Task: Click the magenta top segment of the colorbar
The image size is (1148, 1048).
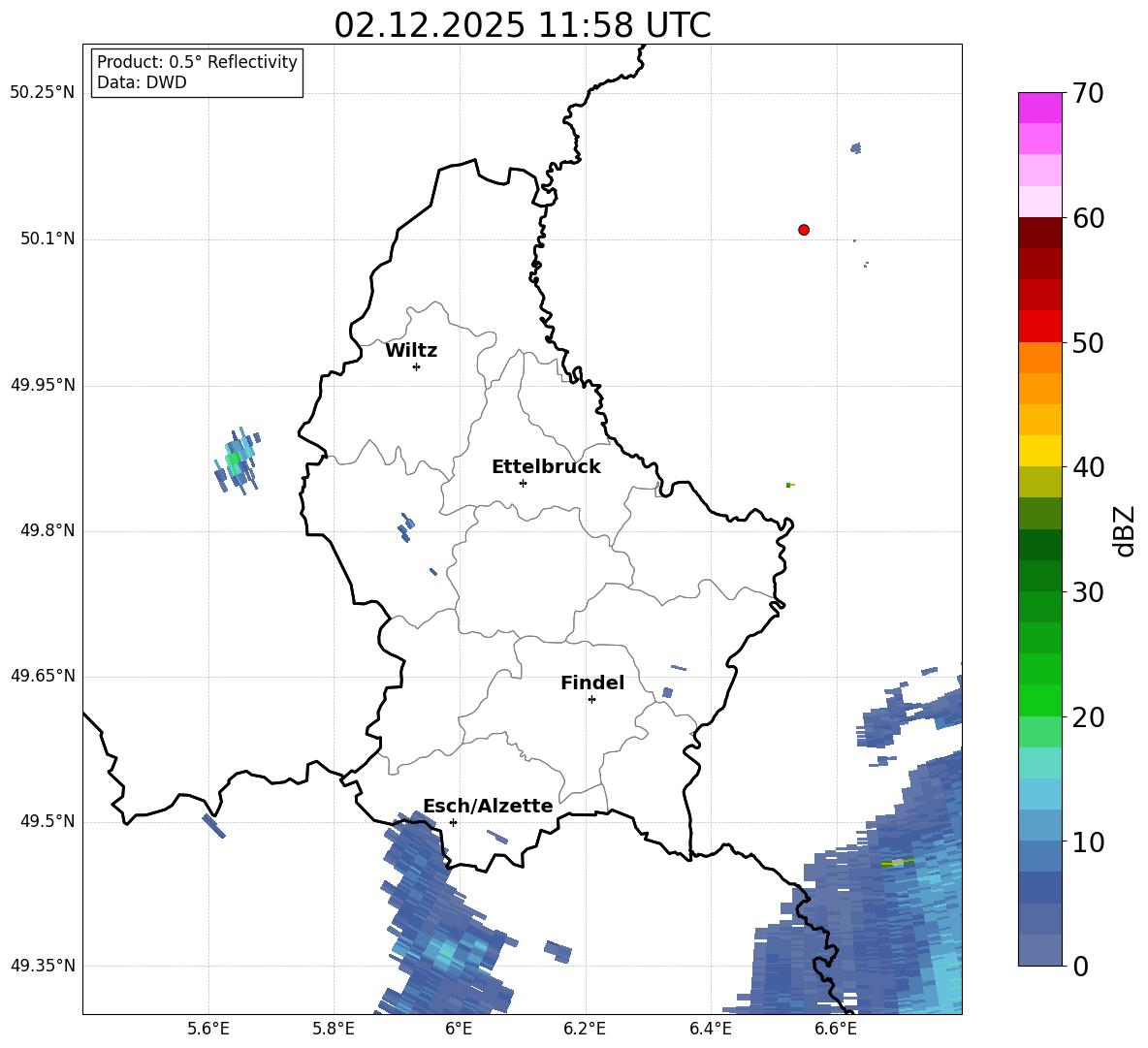Action: pyautogui.click(x=1039, y=108)
